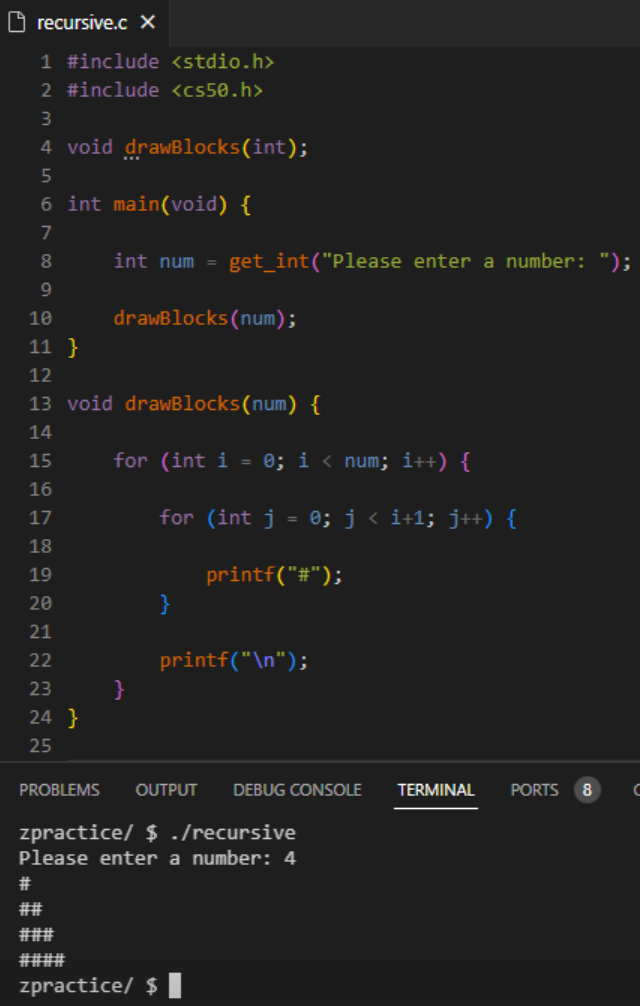This screenshot has width=640, height=1006.
Task: Click the inner for loop with variable j
Action: coord(338,518)
